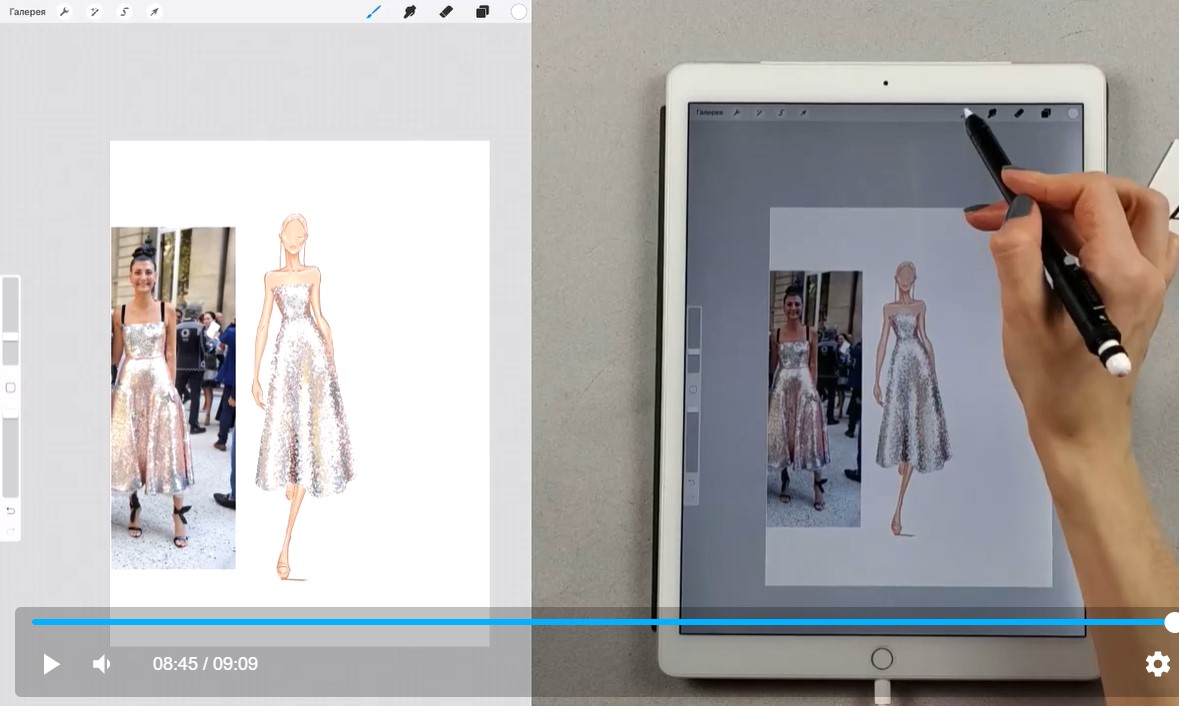This screenshot has height=706, width=1179.
Task: Adjust the brush opacity slider in left sidebar
Action: (11, 453)
